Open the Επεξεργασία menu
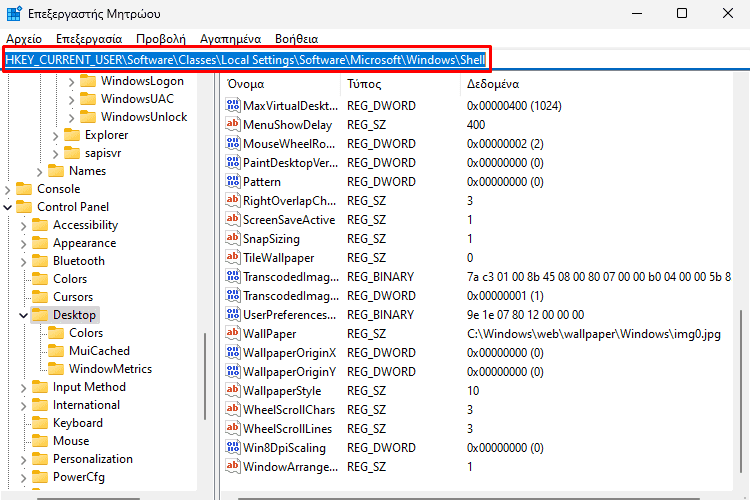 tap(89, 39)
